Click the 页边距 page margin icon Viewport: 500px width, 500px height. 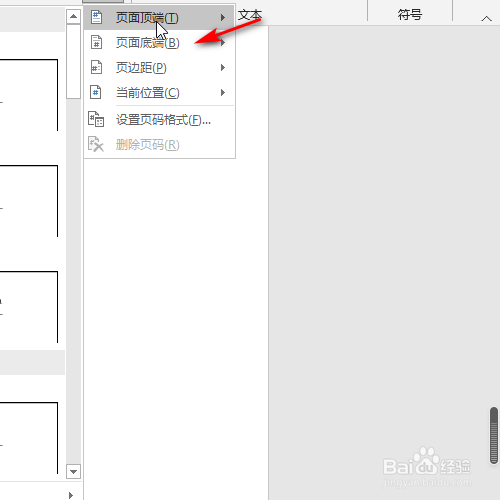[x=97, y=67]
